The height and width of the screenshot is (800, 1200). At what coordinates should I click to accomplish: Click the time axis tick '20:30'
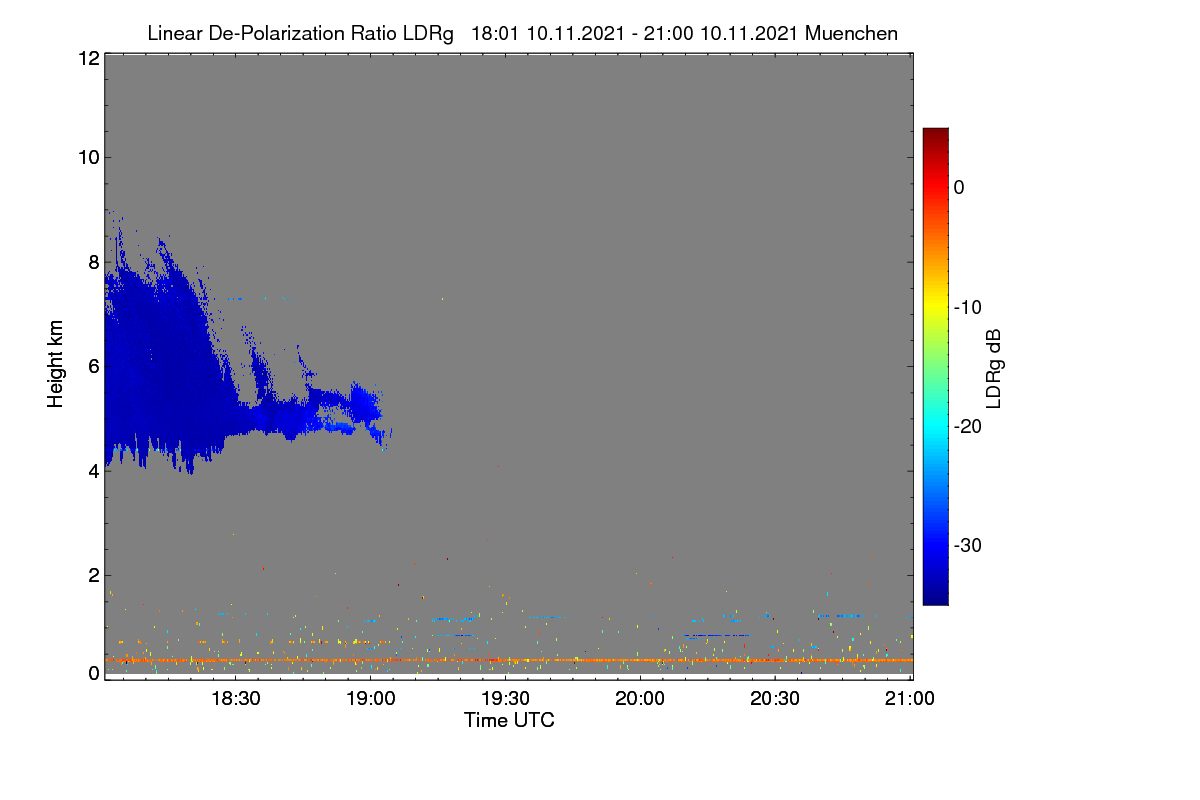pos(776,698)
